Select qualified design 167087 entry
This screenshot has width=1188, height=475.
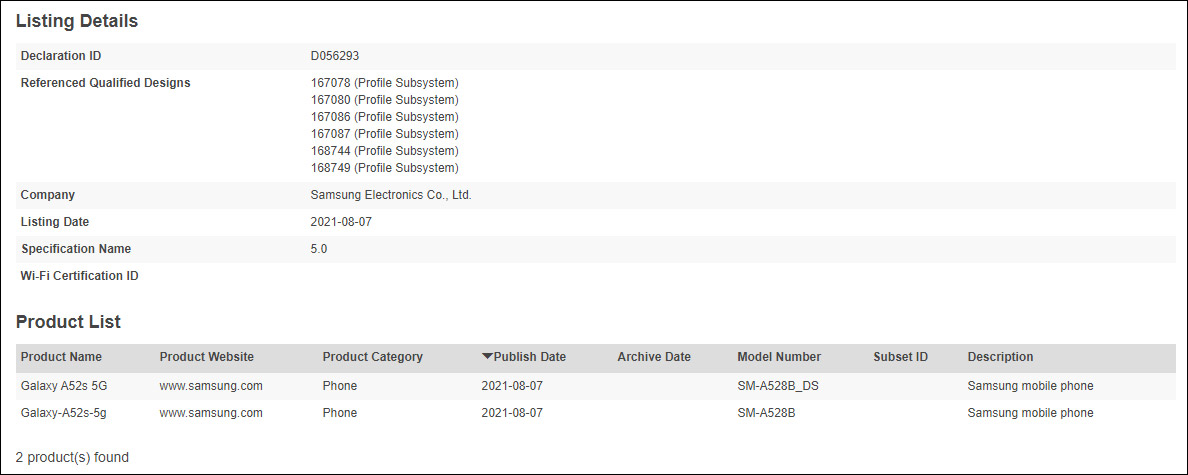click(x=384, y=134)
